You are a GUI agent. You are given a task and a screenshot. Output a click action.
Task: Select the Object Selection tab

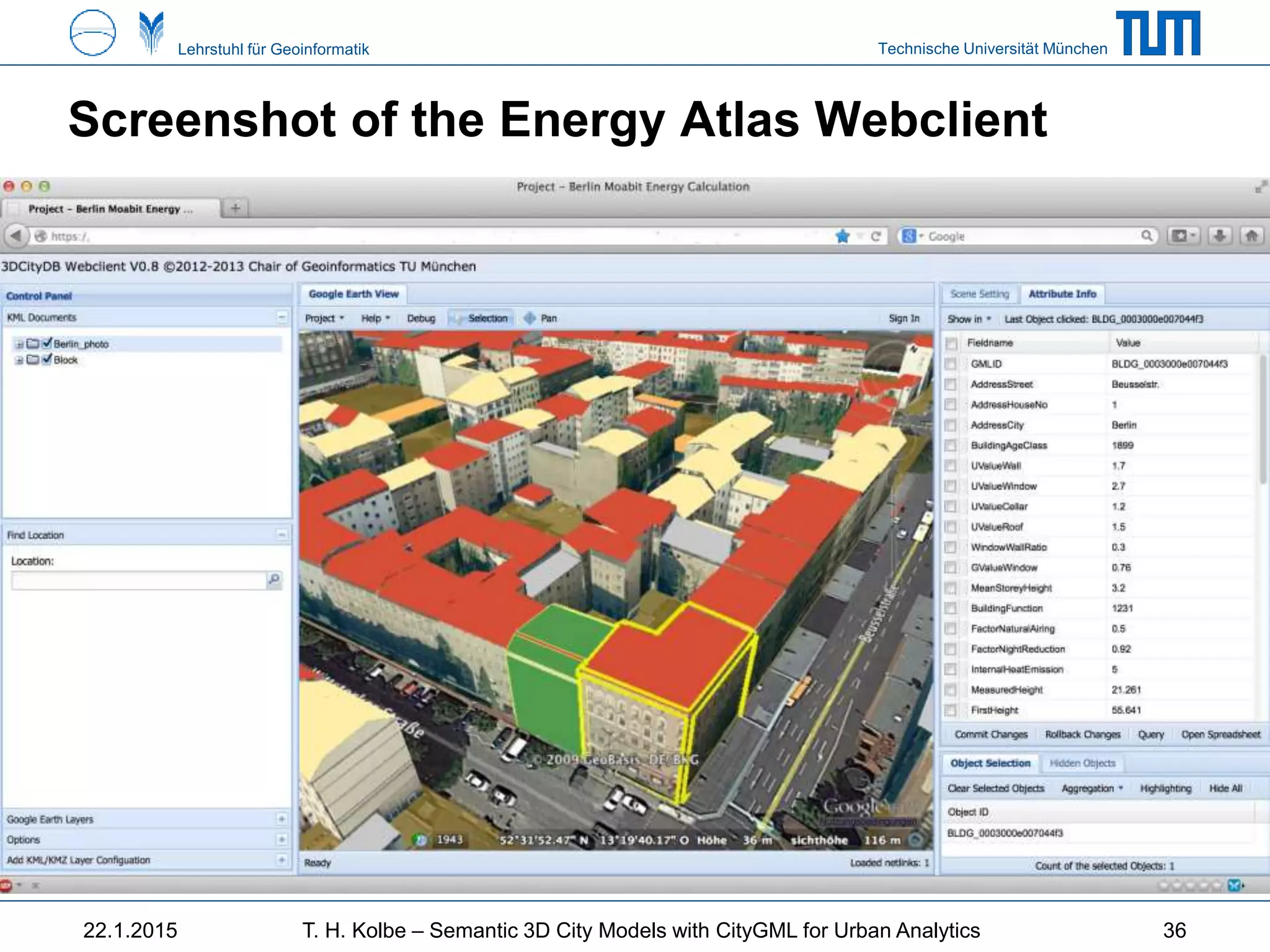[990, 763]
